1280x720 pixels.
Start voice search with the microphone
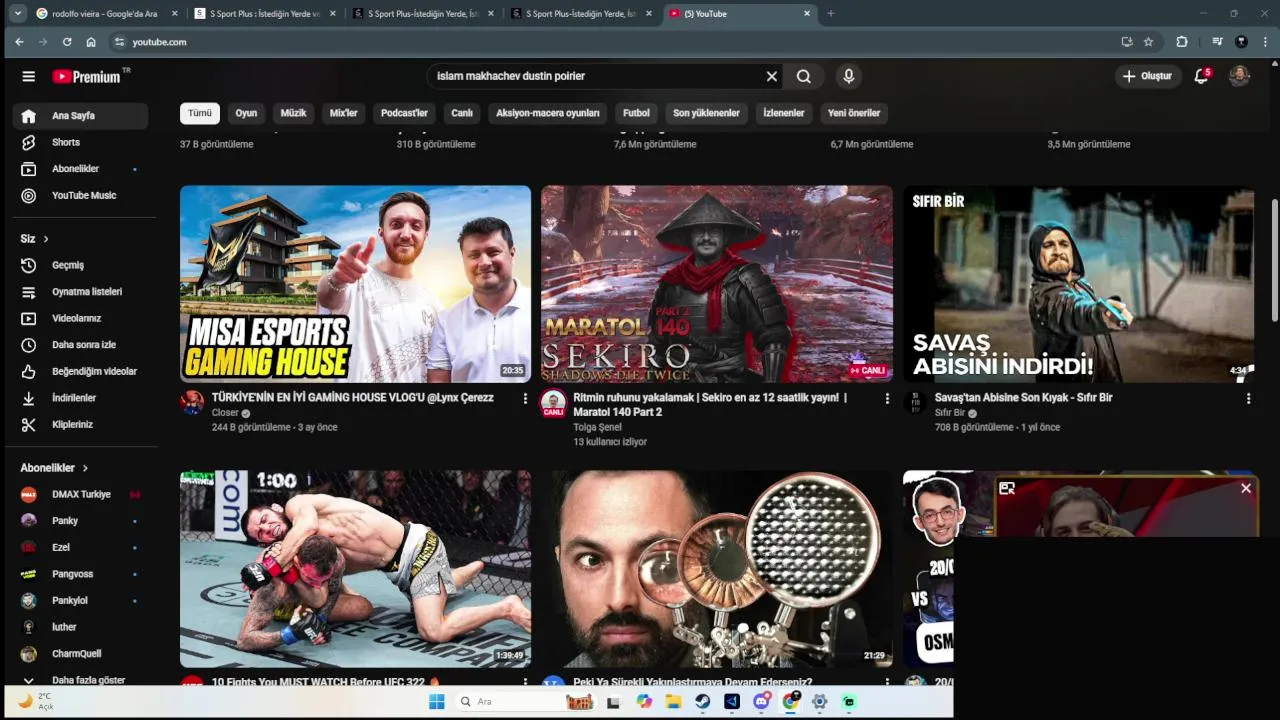[848, 76]
